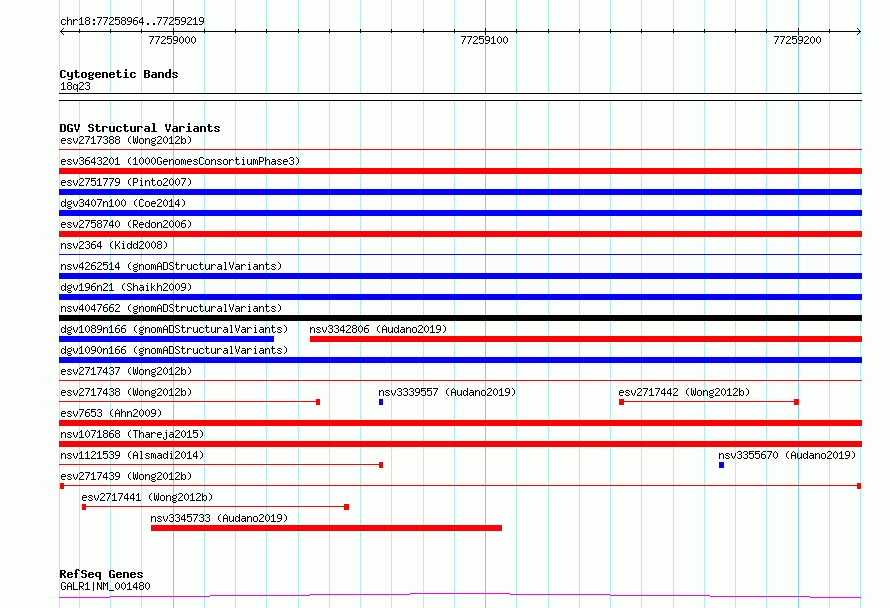
Task: Open nsv3339557 (Audano2019) label
Action: coord(447,392)
